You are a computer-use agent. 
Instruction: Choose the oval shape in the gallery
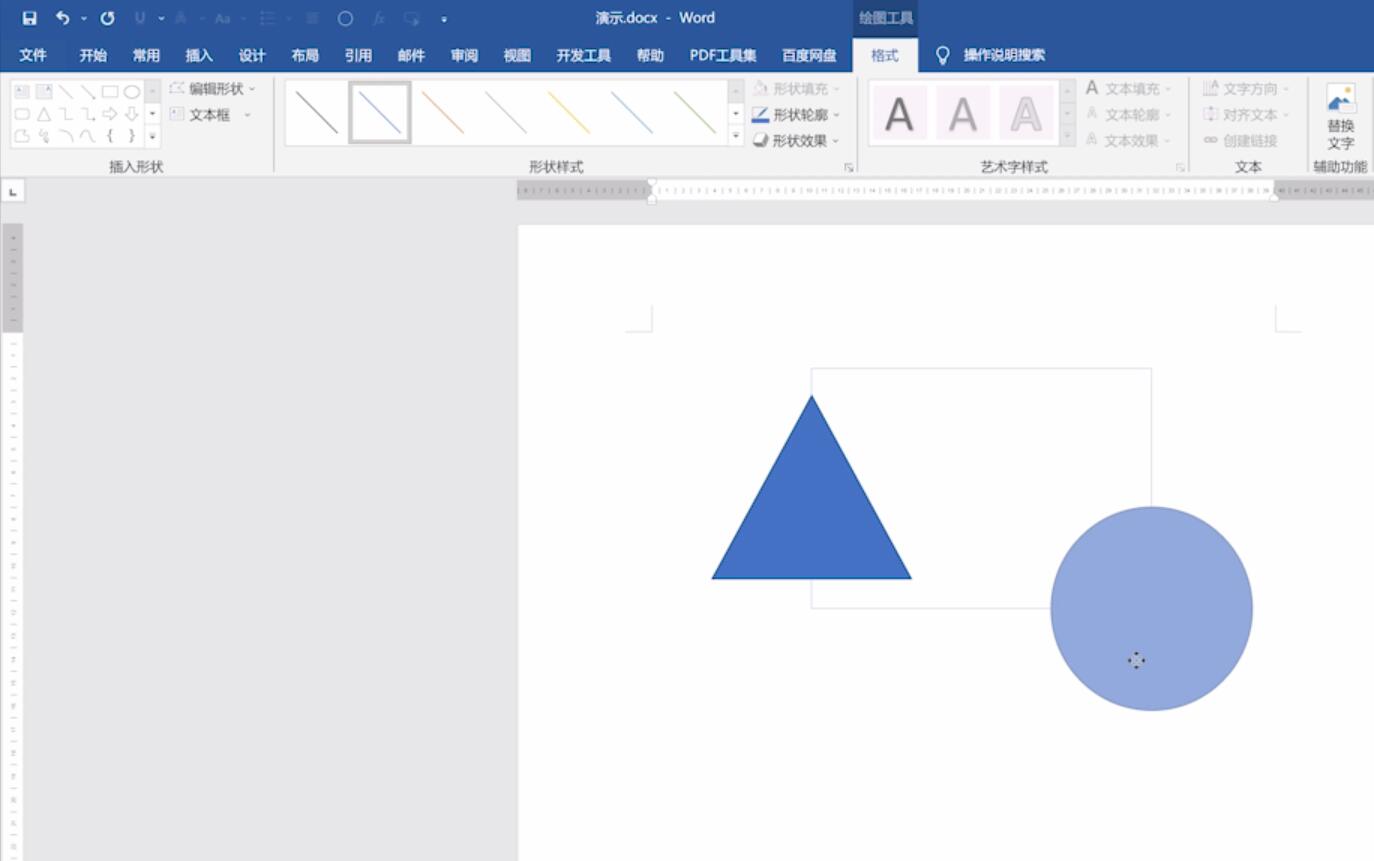[132, 91]
